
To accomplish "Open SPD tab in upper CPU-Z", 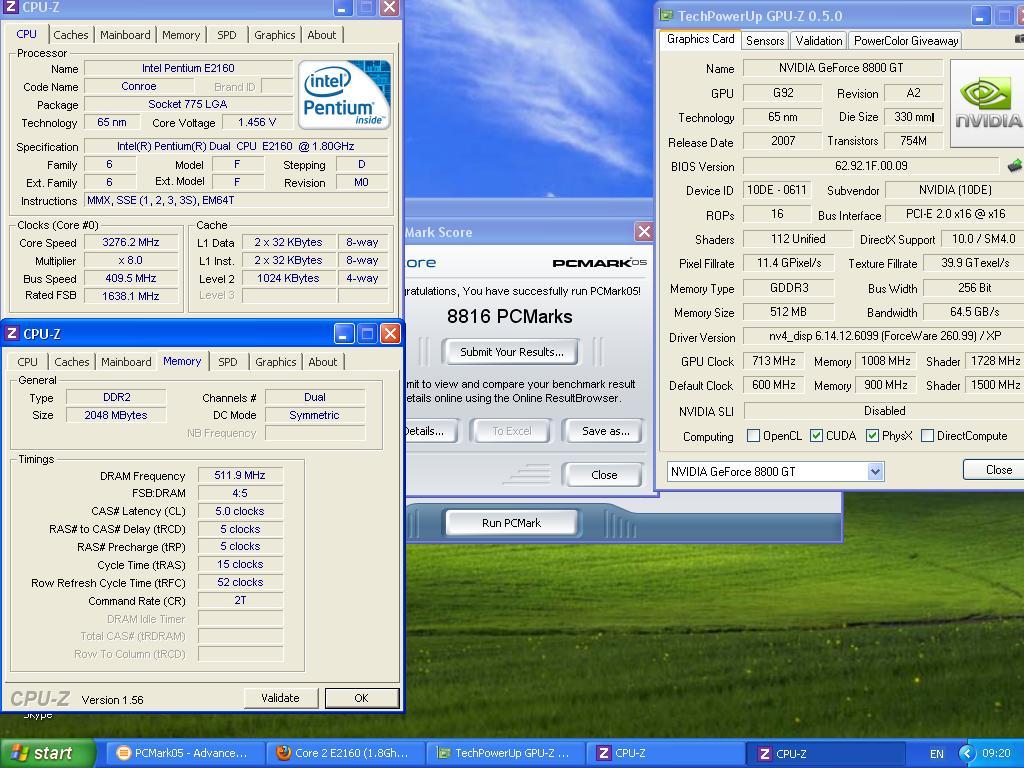I will coord(227,35).
